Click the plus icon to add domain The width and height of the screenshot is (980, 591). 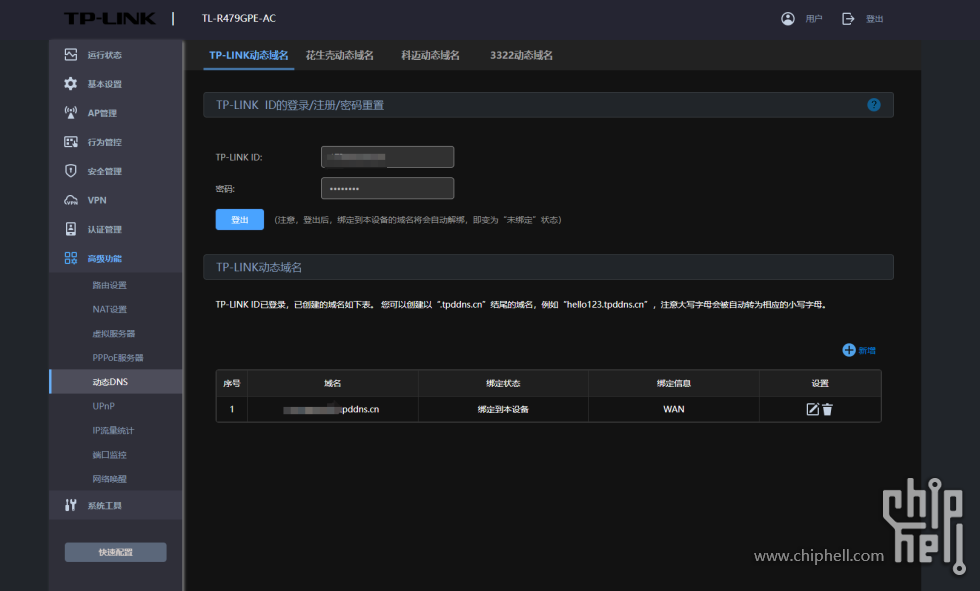click(849, 350)
